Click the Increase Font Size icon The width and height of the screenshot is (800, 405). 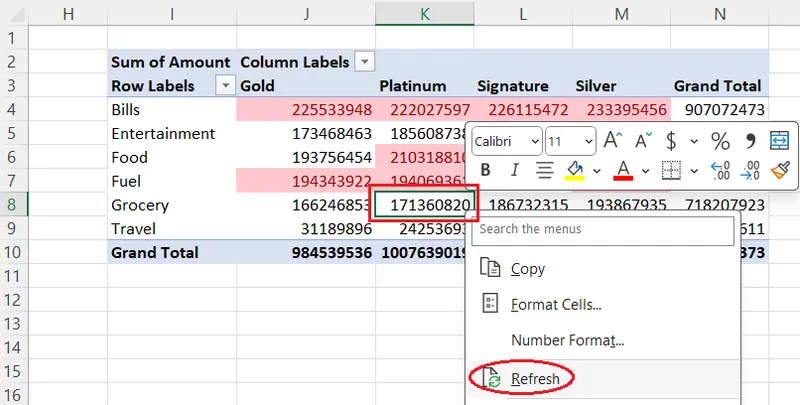click(x=614, y=141)
